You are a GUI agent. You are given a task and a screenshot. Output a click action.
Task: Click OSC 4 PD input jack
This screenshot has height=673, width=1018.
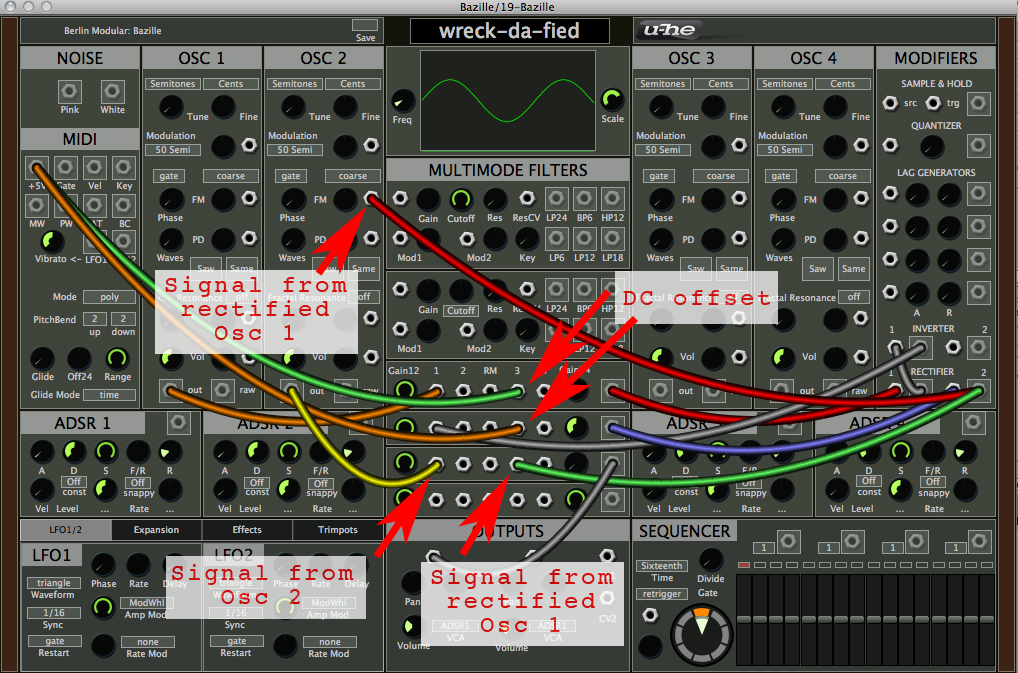[x=861, y=239]
